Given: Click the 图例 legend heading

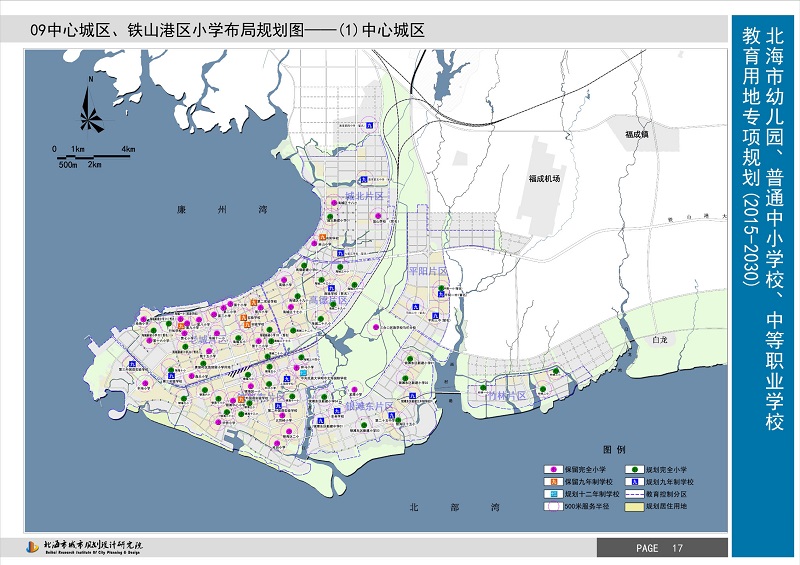Looking at the screenshot, I should coord(614,451).
